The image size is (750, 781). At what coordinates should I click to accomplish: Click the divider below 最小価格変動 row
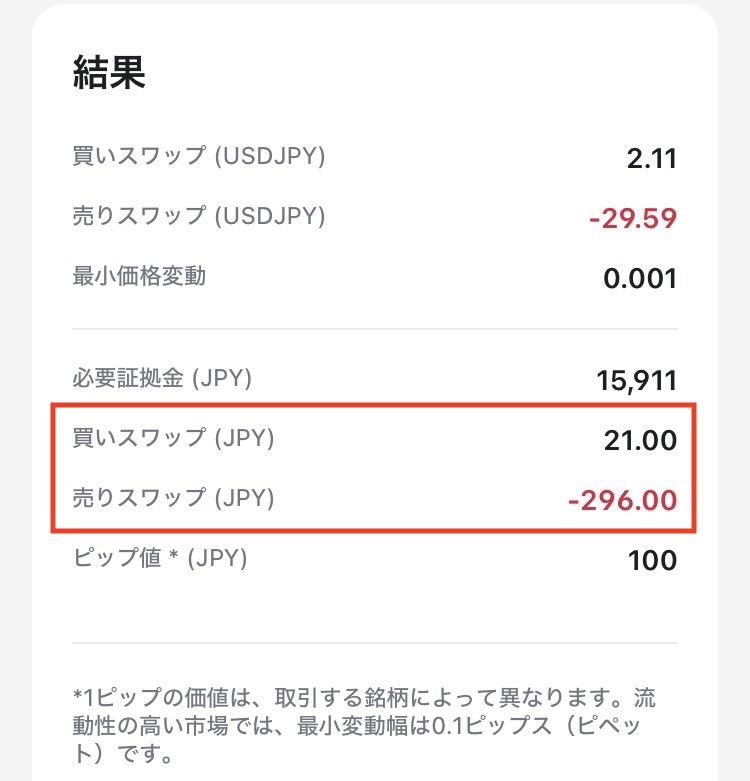click(x=375, y=329)
